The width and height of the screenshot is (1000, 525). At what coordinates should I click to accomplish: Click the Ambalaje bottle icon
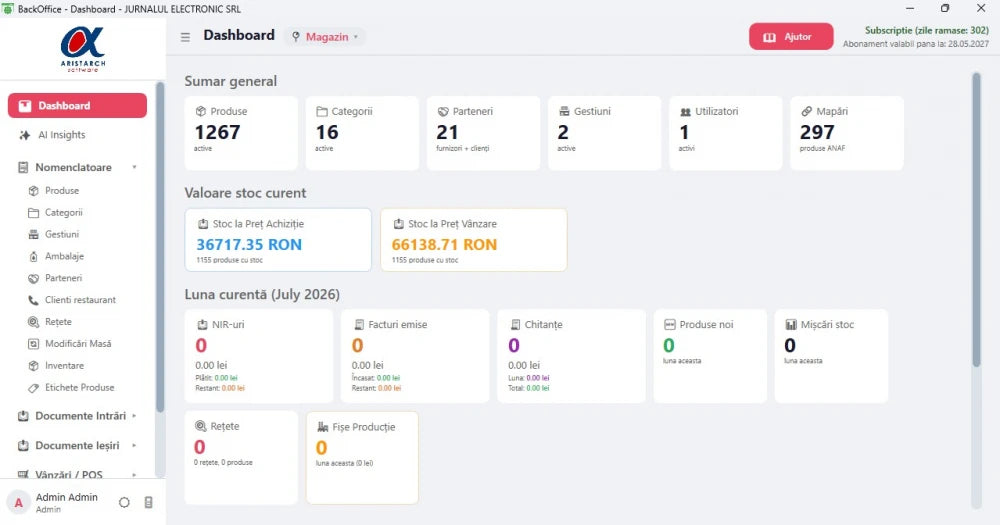pyautogui.click(x=33, y=256)
